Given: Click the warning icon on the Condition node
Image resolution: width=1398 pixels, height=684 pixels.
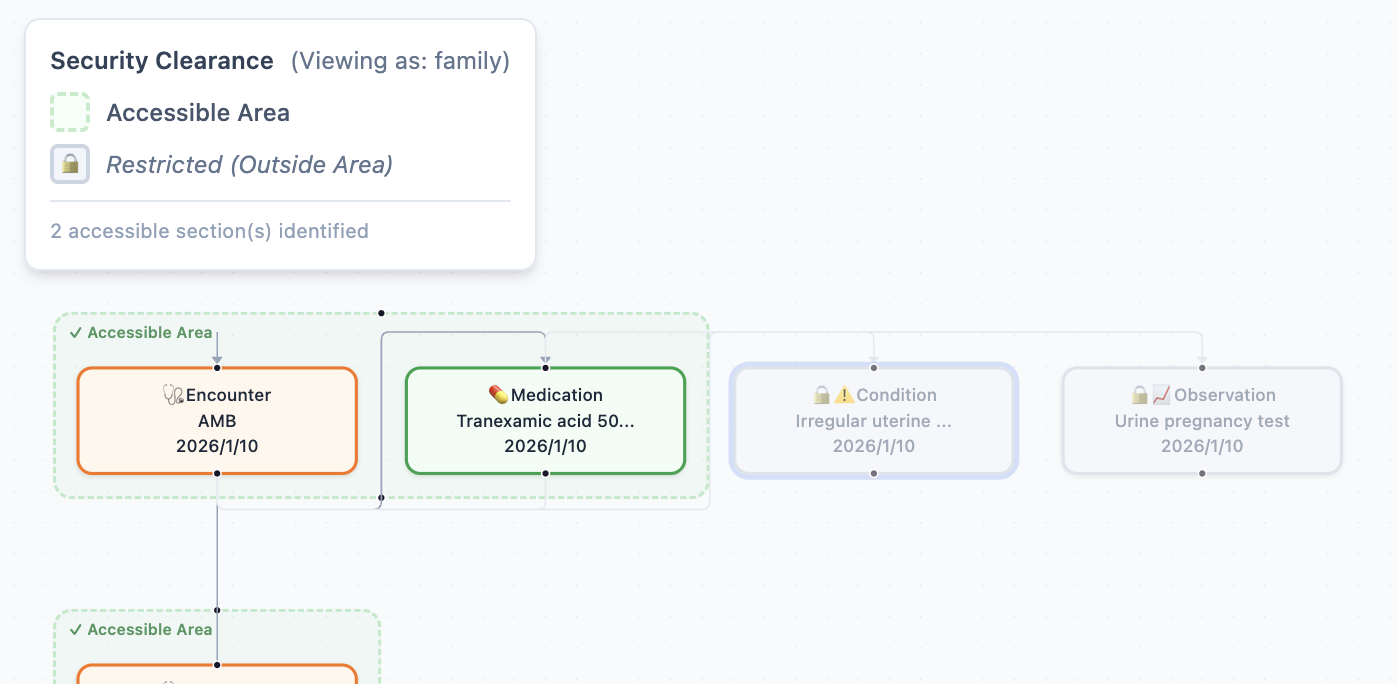Looking at the screenshot, I should point(844,395).
